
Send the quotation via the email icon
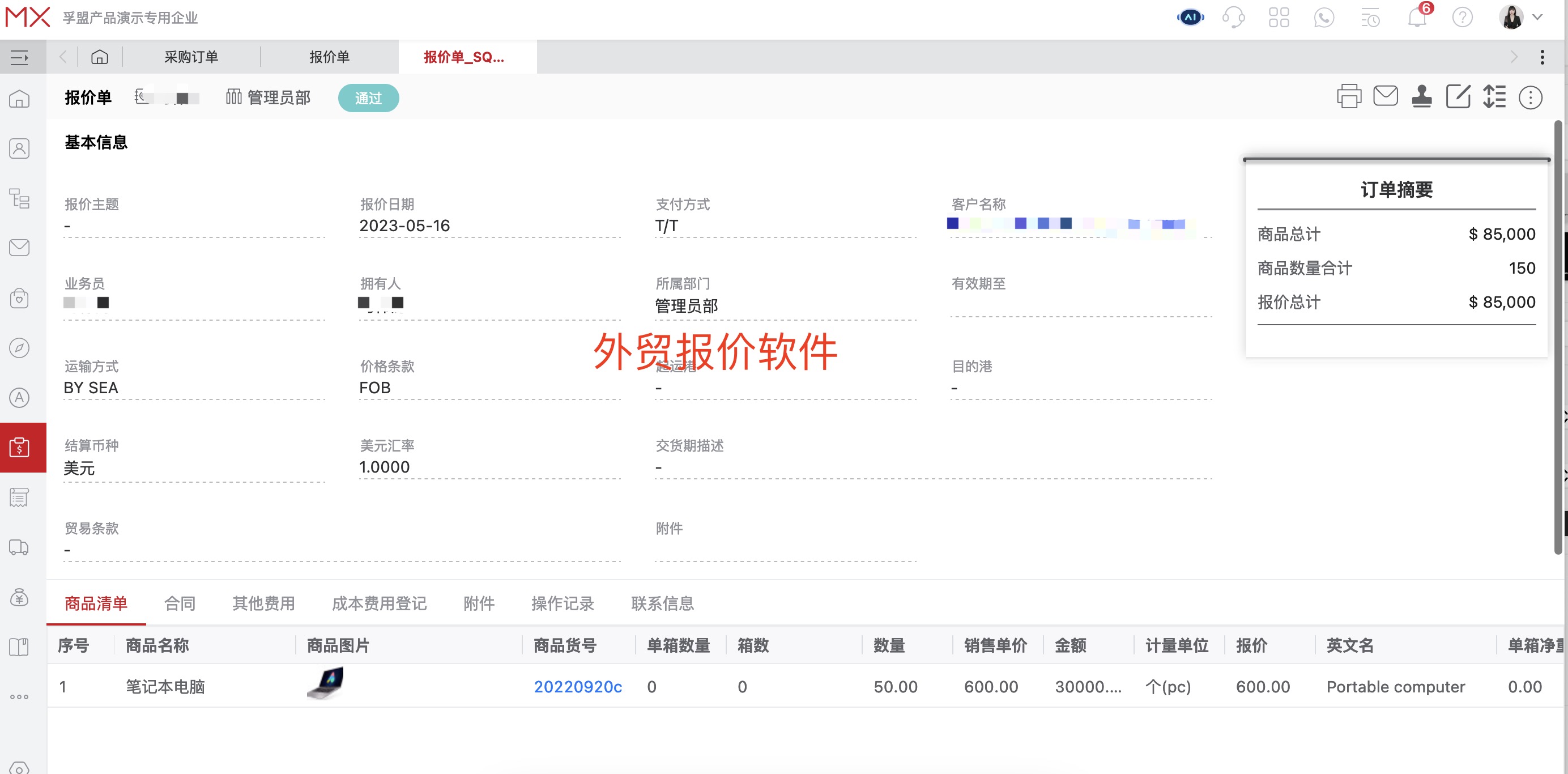pyautogui.click(x=1386, y=97)
